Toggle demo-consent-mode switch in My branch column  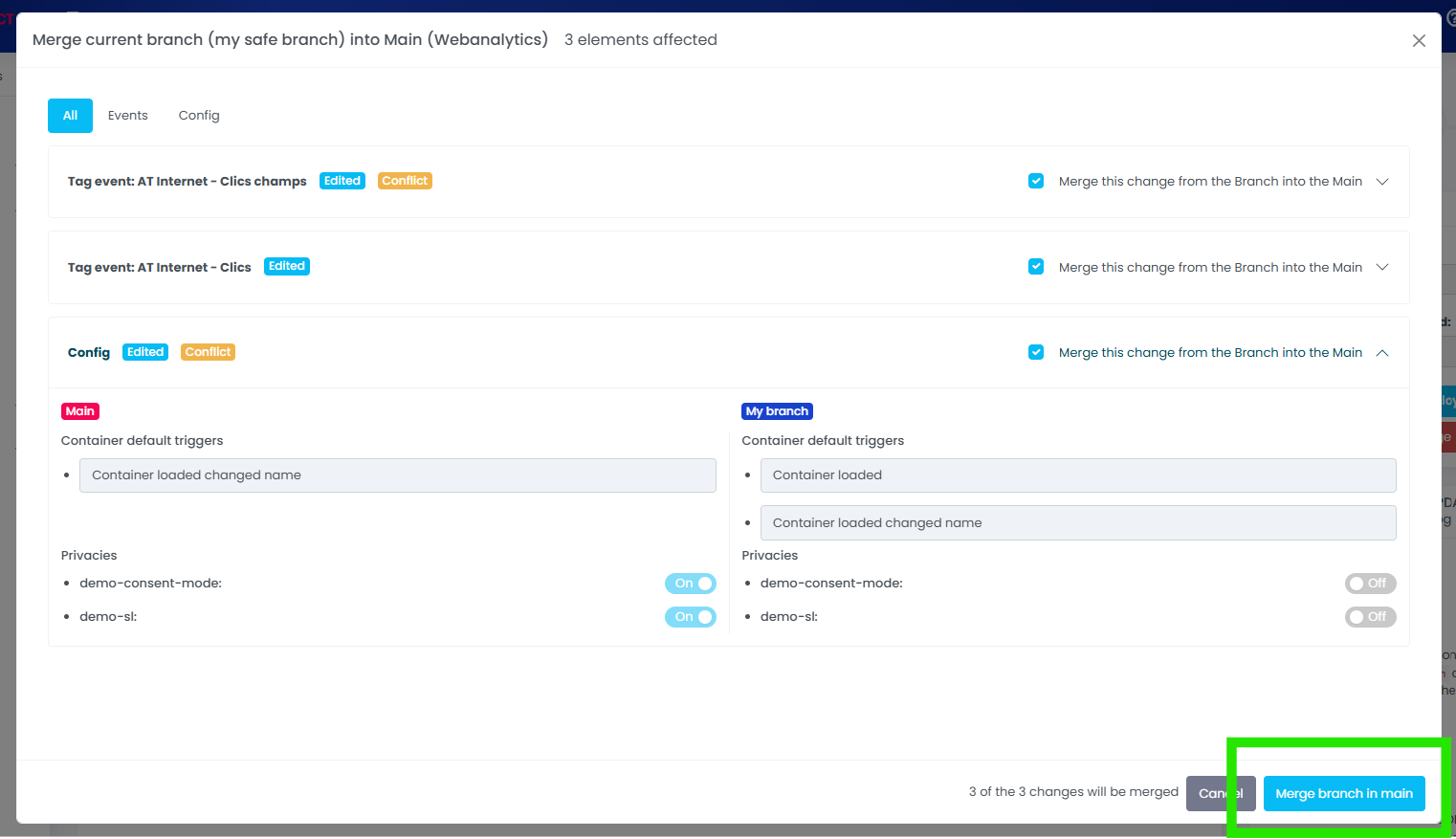pos(1370,584)
